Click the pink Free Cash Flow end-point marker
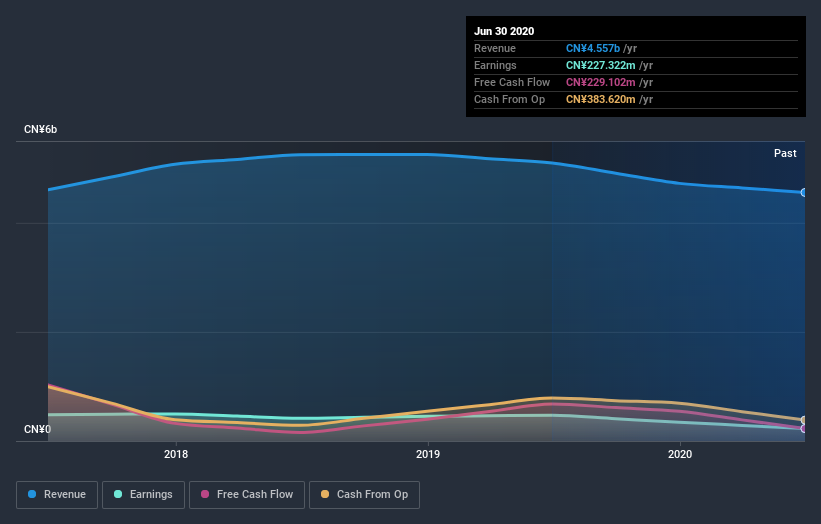821x524 pixels. point(804,429)
